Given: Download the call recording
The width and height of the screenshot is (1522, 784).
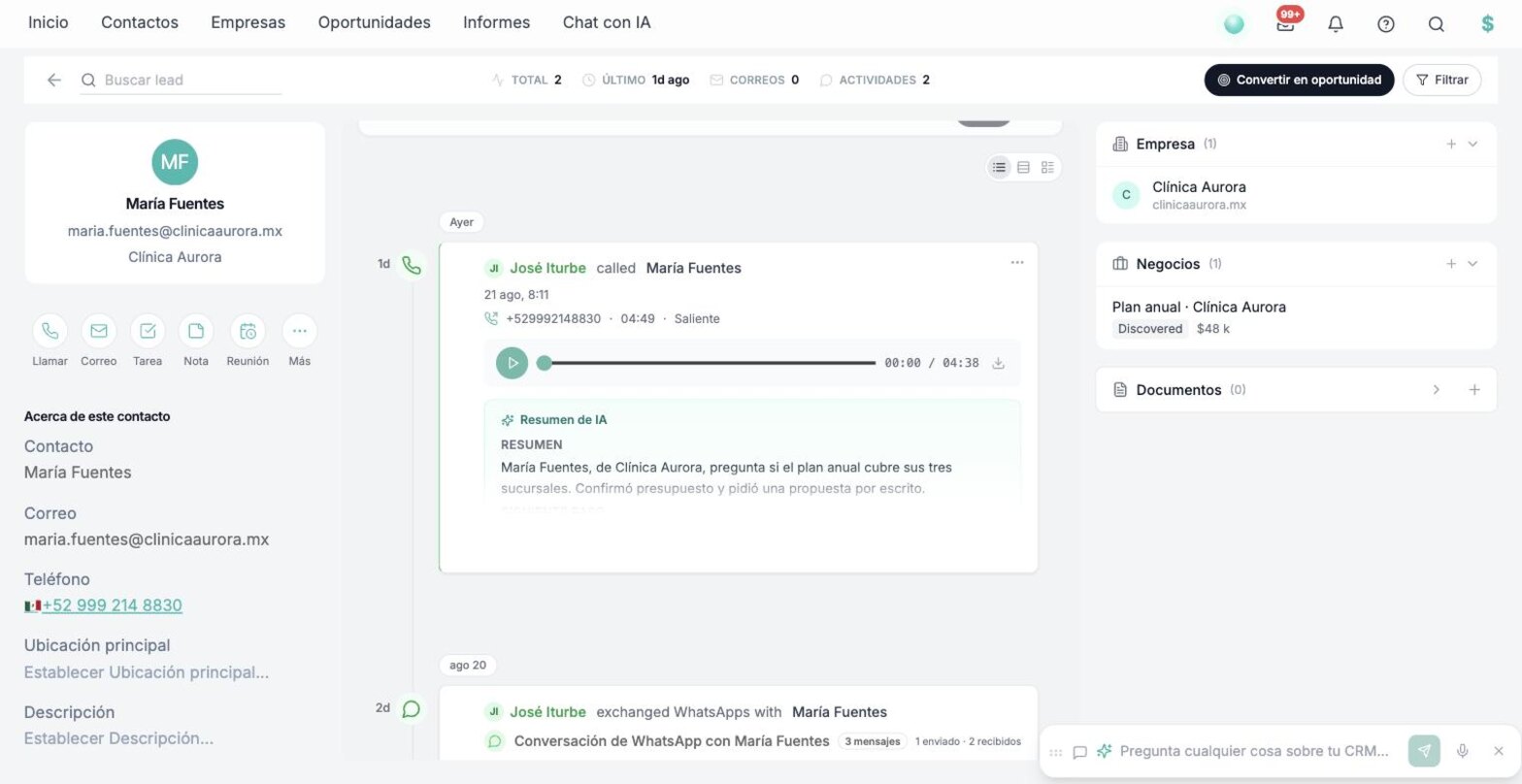Looking at the screenshot, I should coord(998,363).
